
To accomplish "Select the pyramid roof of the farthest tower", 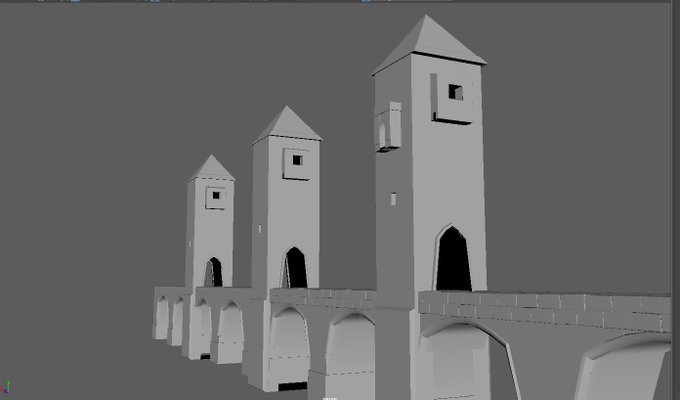I will (212, 169).
